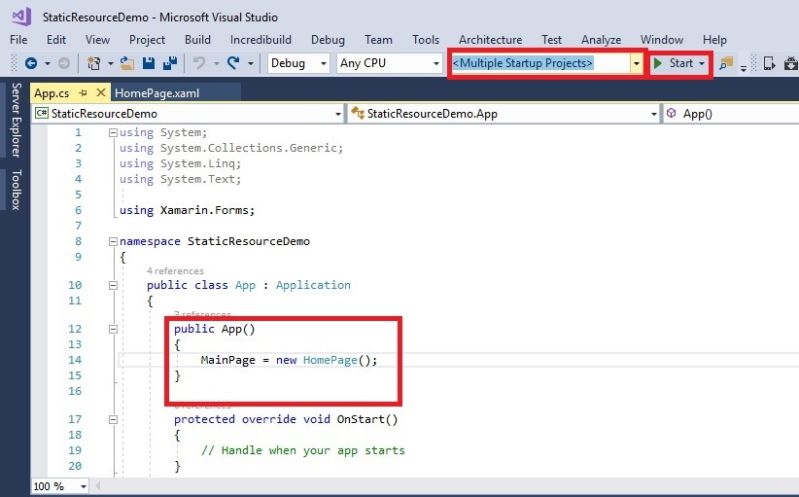The width and height of the screenshot is (799, 497).
Task: Click the Save All icon
Action: coord(170,63)
